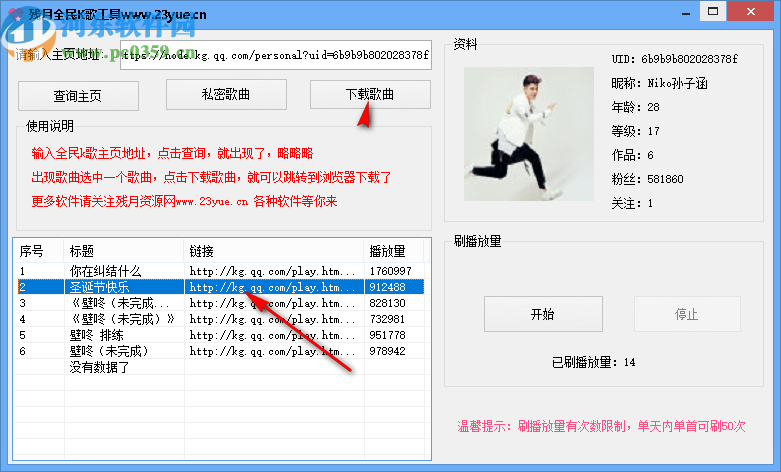The width and height of the screenshot is (781, 472).
Task: Click the link cell in row 5
Action: pyautogui.click(x=272, y=335)
